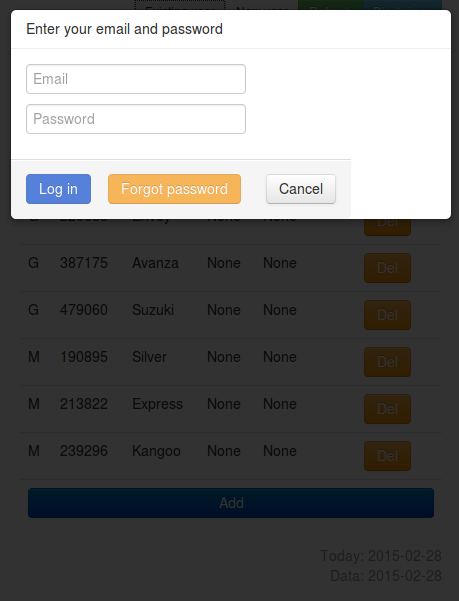Remove the Suzuki entry using Del
This screenshot has width=459, height=601.
coord(387,315)
